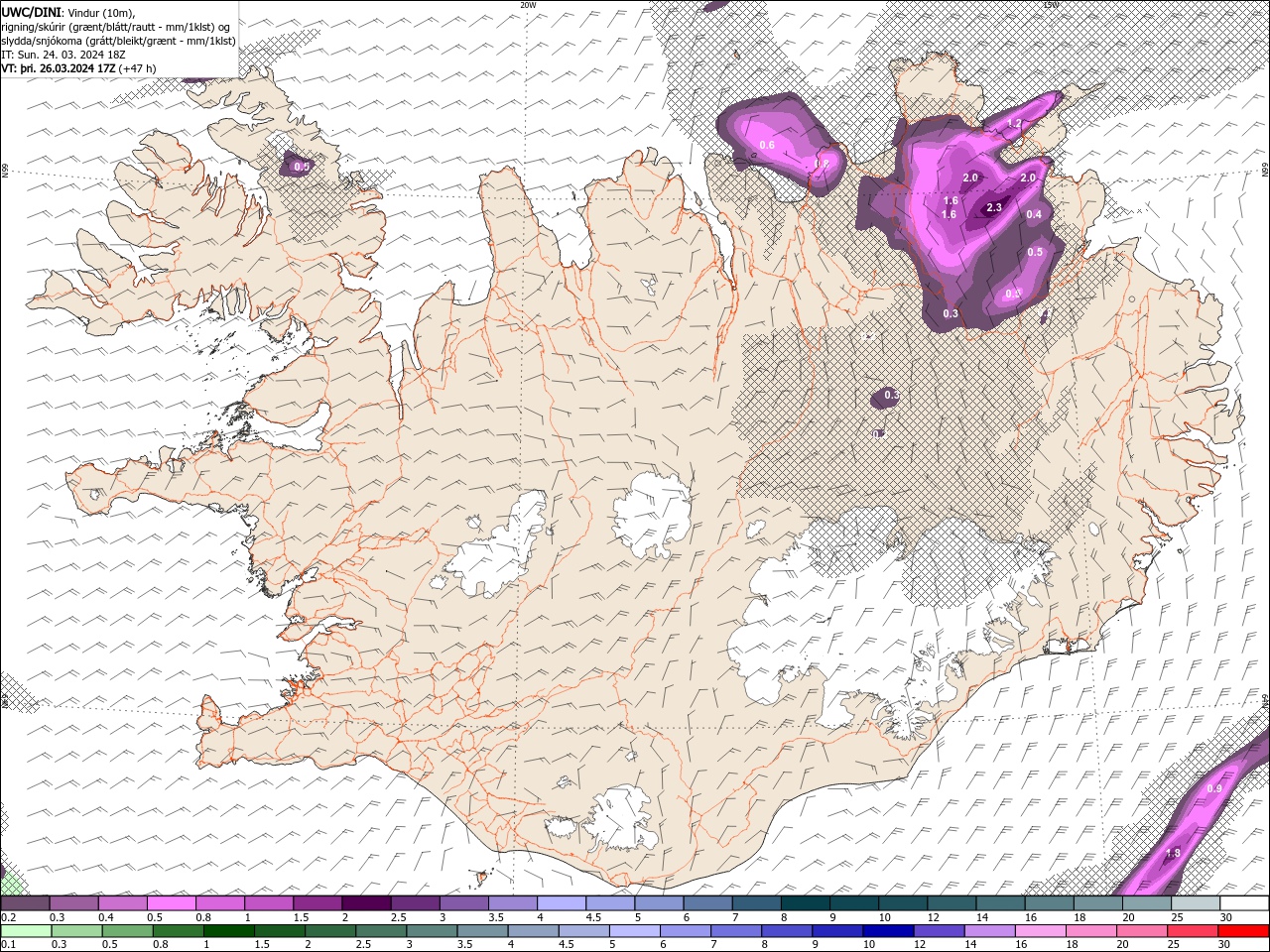Click the violet swatch labeled 12 in lower legend
This screenshot has height=952, width=1270.
pyautogui.click(x=938, y=931)
